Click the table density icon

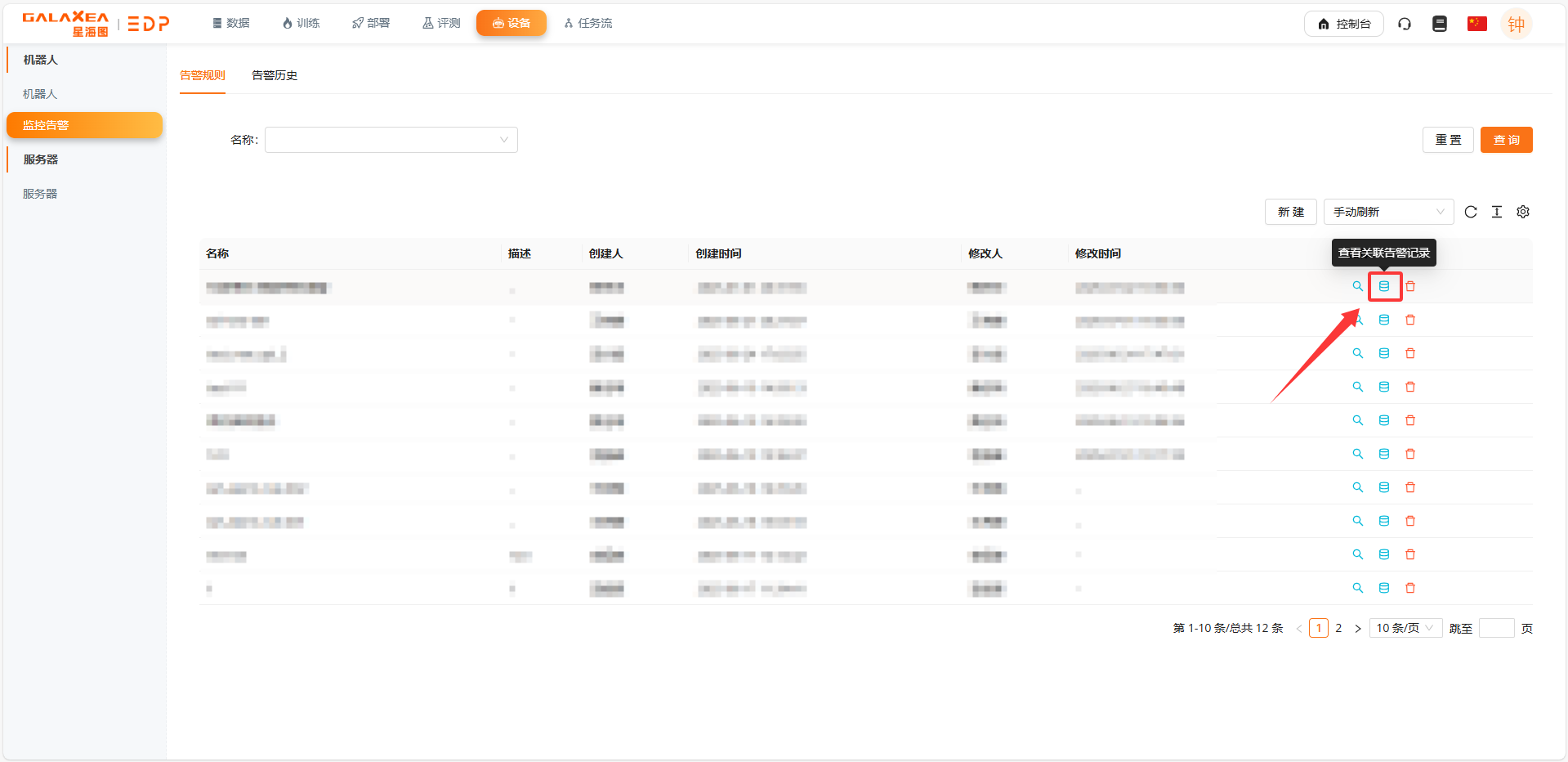point(1497,212)
